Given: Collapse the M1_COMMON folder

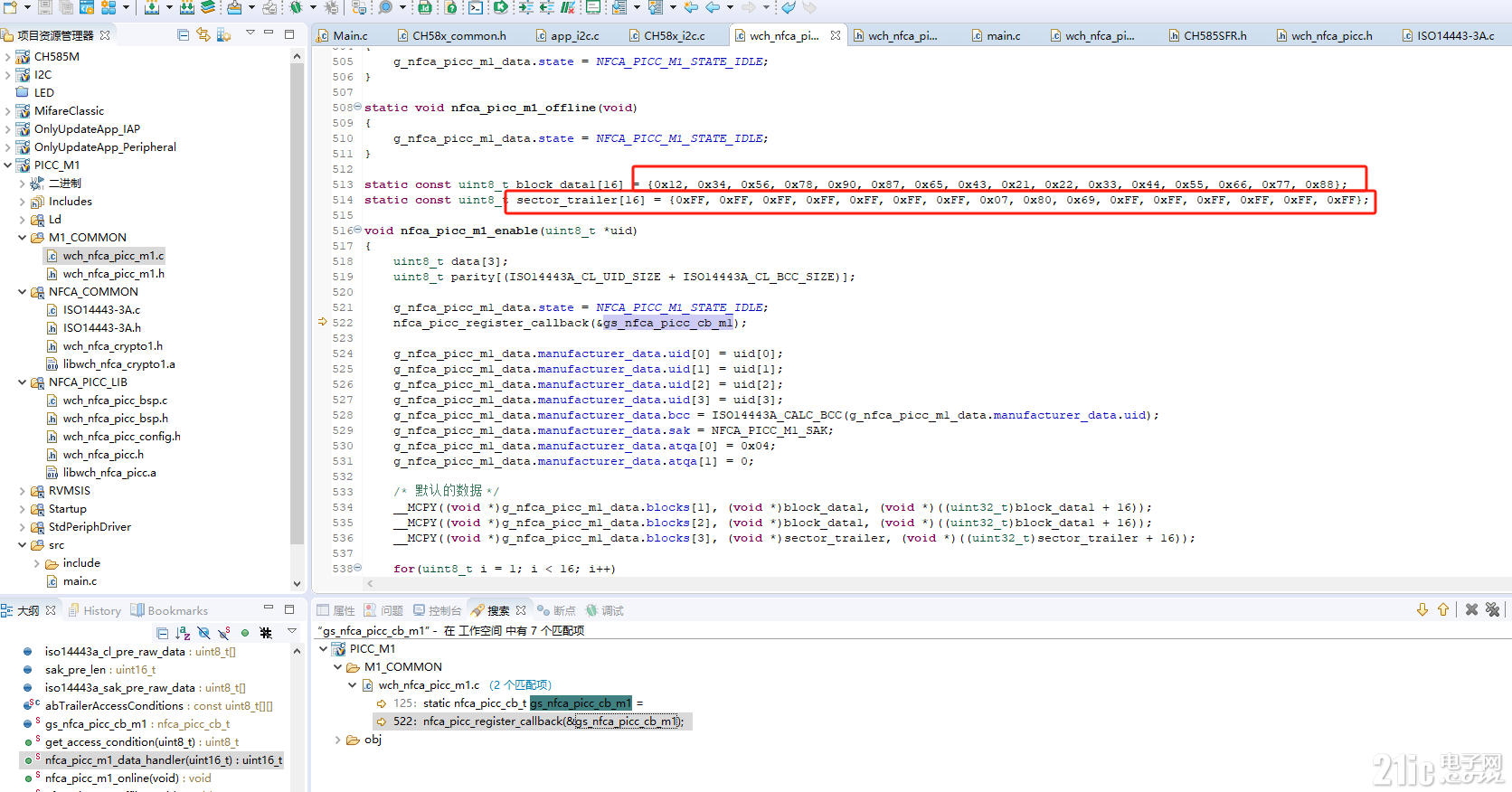Looking at the screenshot, I should tap(23, 237).
